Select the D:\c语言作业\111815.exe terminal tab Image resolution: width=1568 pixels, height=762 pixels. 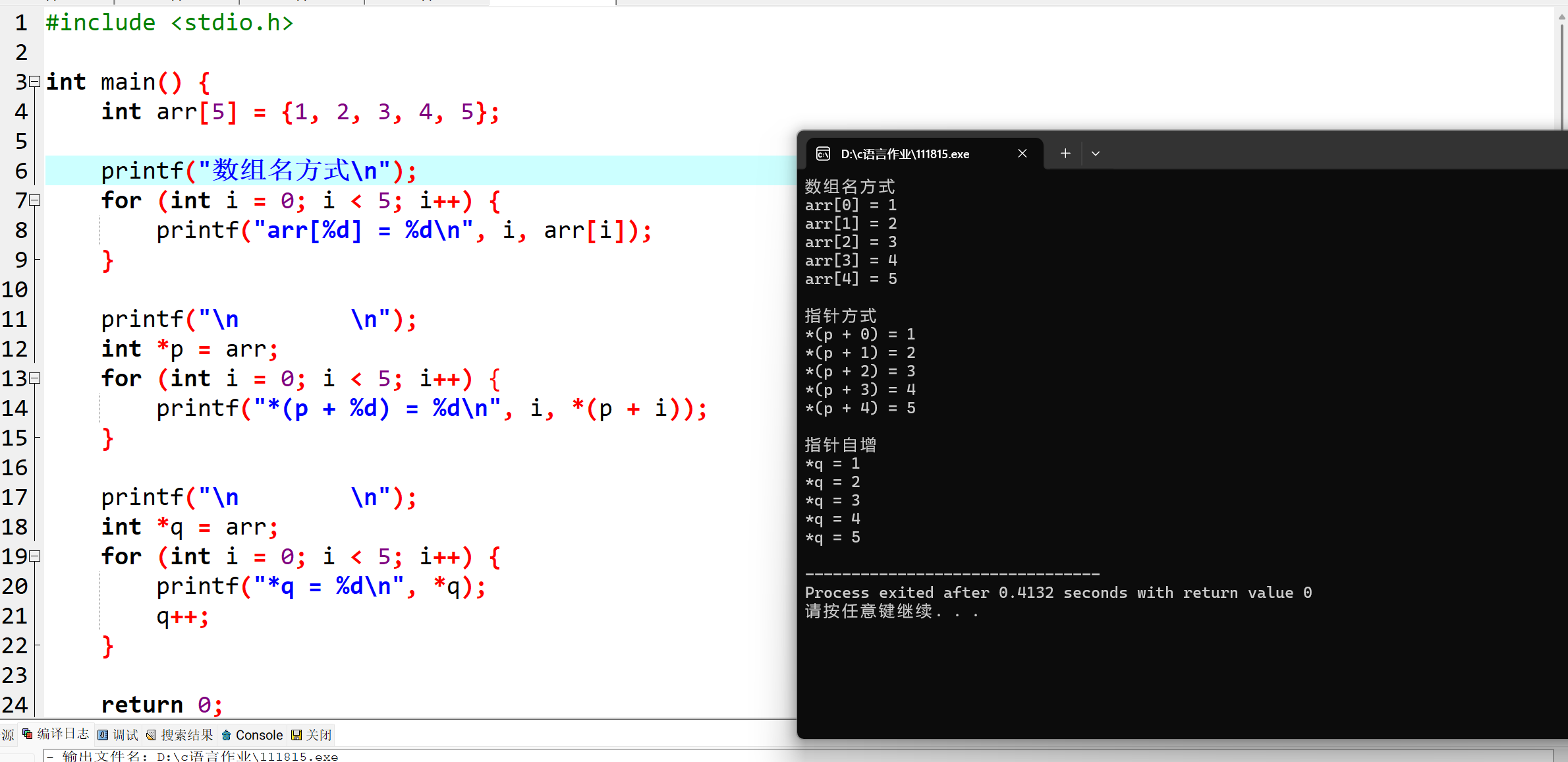[905, 154]
